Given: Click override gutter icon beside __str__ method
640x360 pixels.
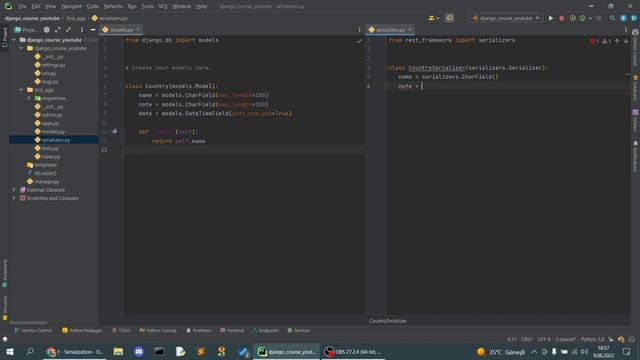Looking at the screenshot, I should point(114,131).
